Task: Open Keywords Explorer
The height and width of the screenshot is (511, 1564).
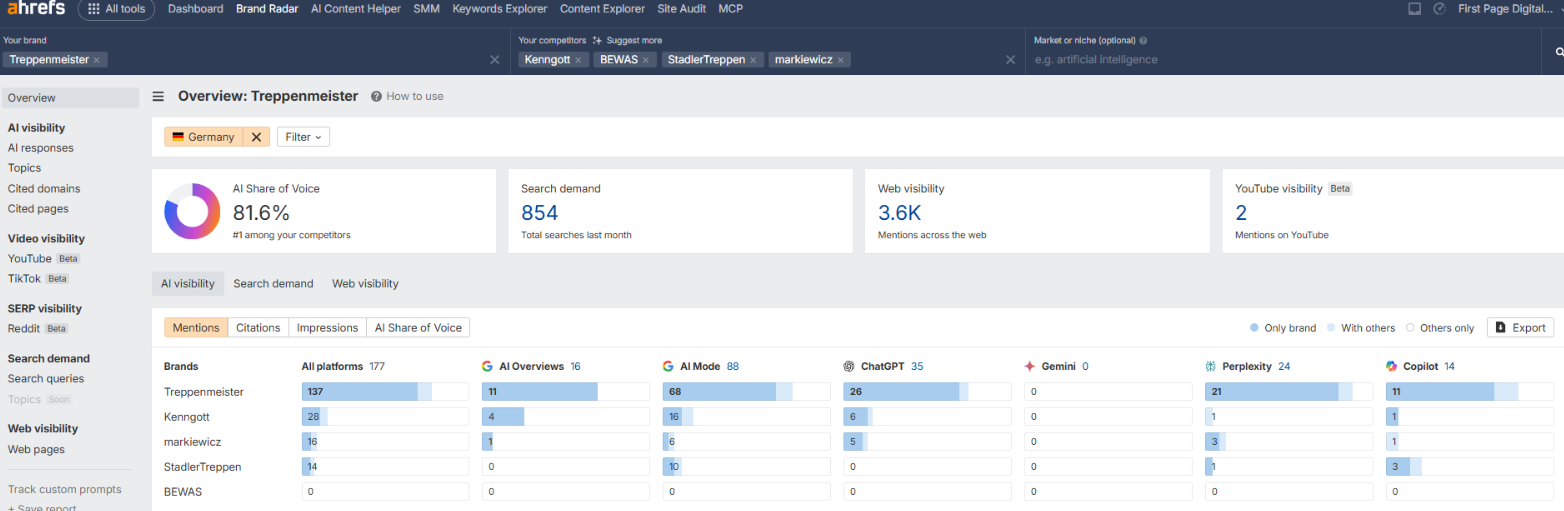Action: (500, 9)
